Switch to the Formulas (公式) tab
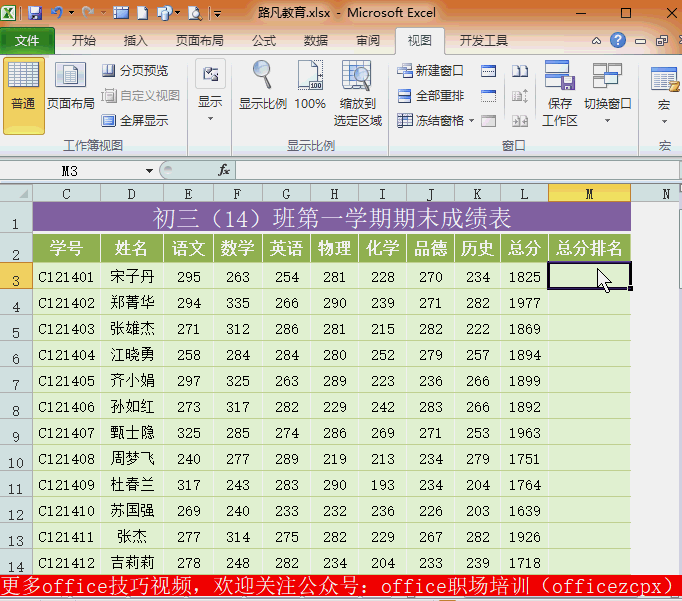 [x=264, y=41]
